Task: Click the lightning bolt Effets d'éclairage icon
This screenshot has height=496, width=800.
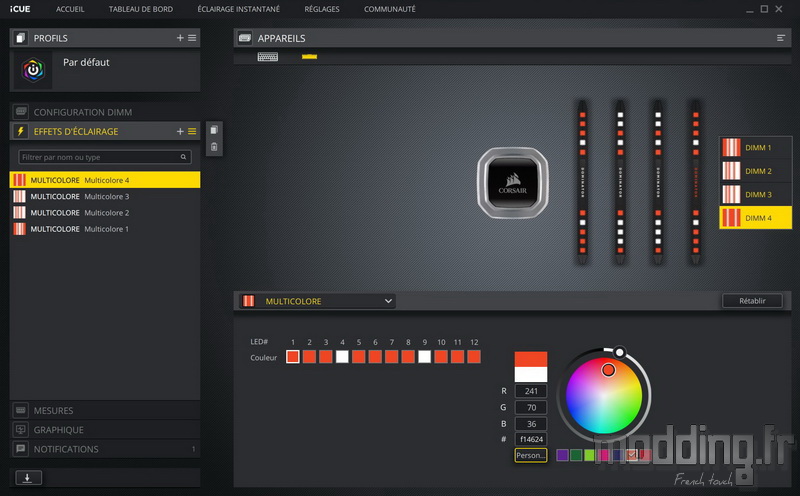Action: coord(20,131)
